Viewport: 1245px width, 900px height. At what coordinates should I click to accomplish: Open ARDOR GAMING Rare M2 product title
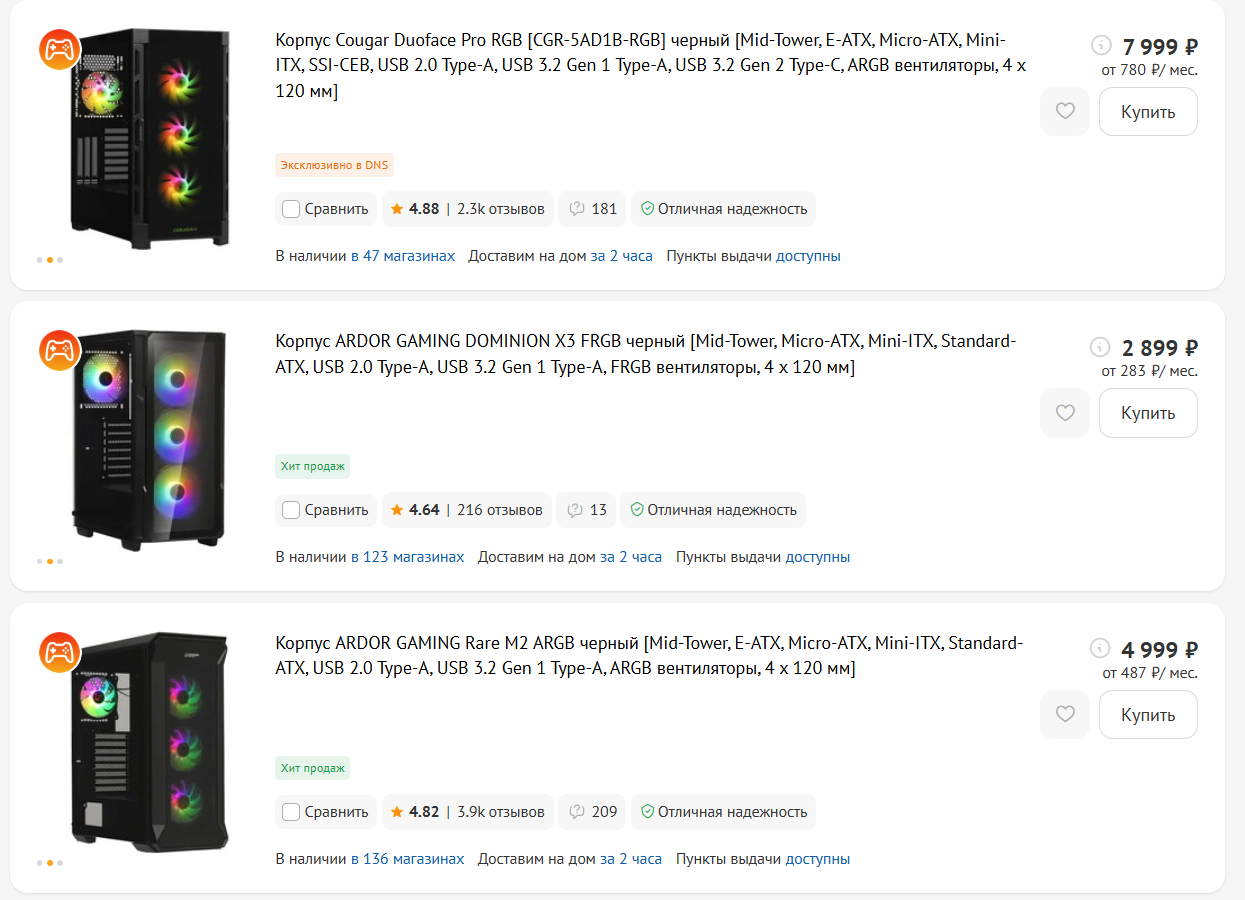pos(648,655)
